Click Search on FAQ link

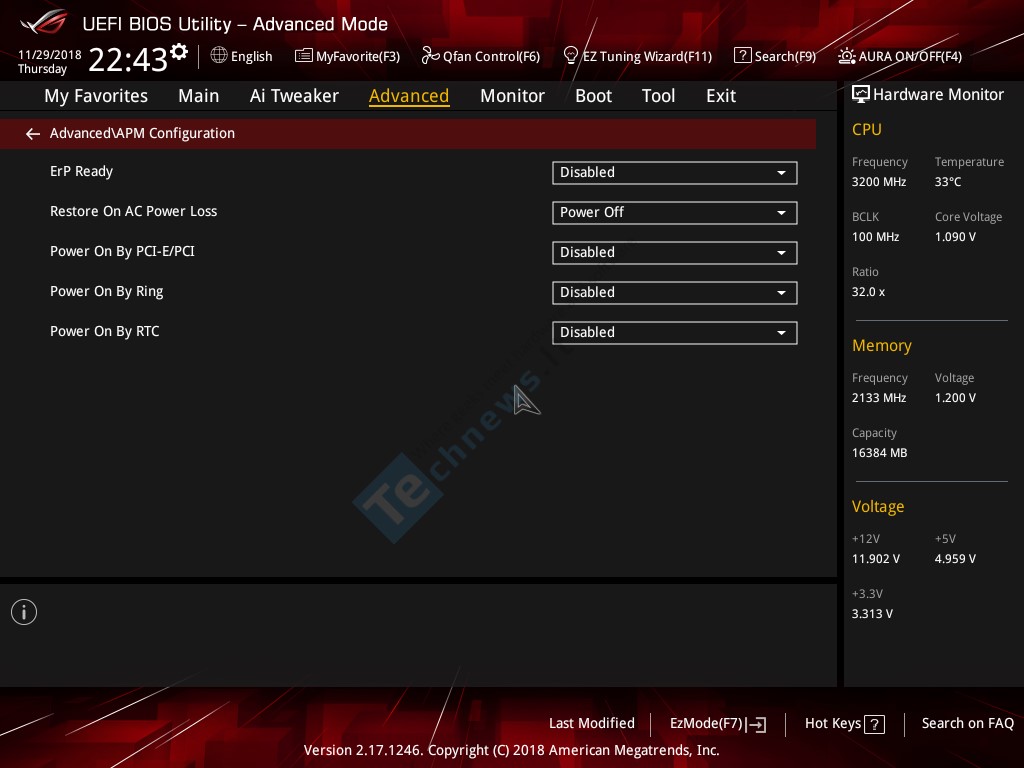(x=968, y=724)
